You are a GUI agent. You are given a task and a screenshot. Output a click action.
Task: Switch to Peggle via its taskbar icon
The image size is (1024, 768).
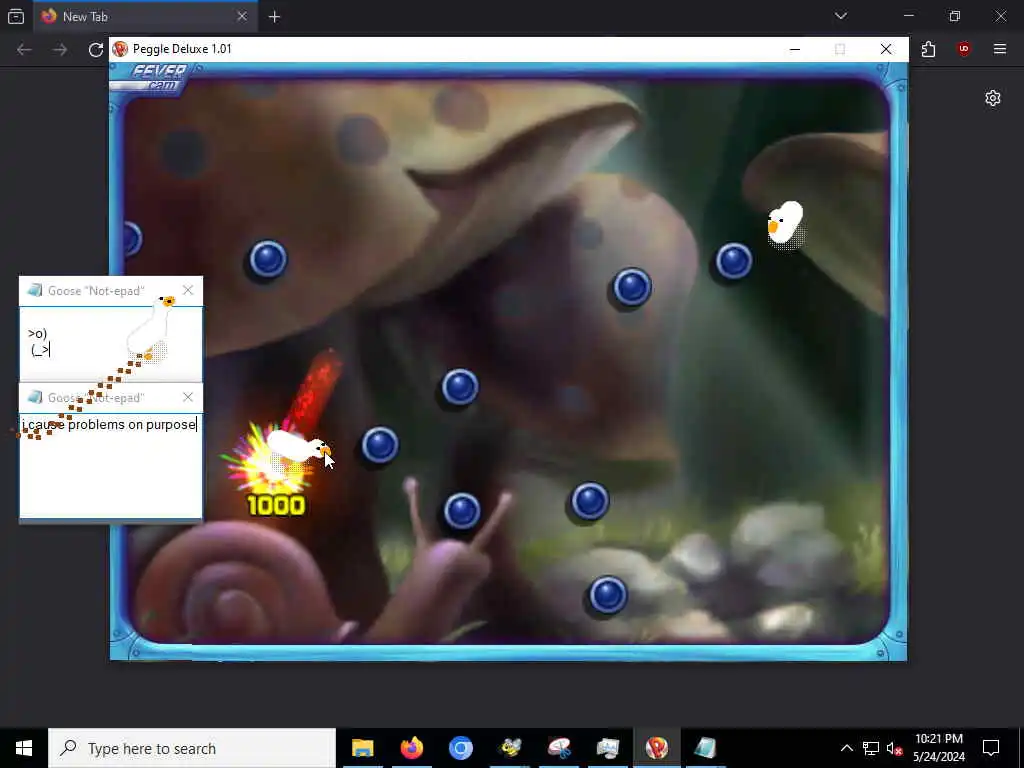[x=656, y=748]
